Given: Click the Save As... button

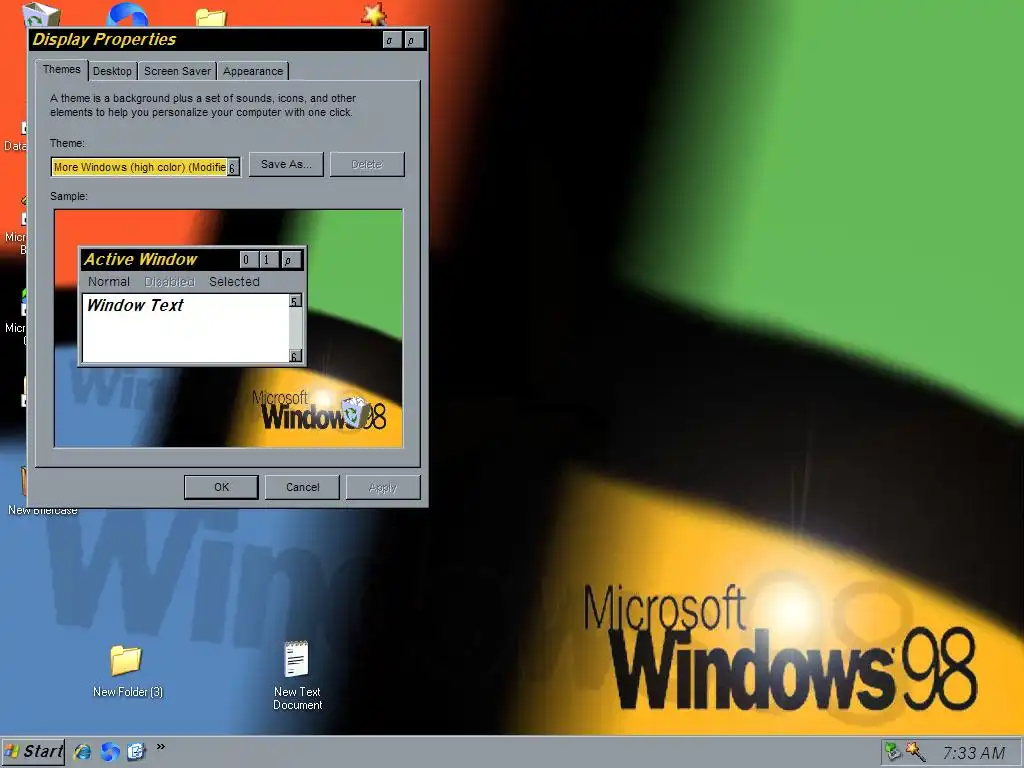Looking at the screenshot, I should (286, 165).
